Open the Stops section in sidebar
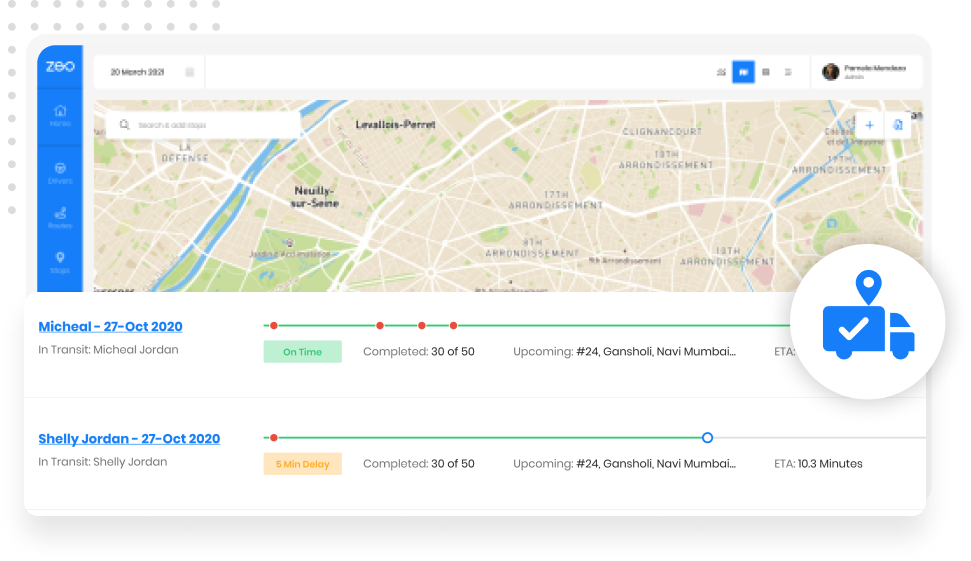Screen dimensions: 971x561 60,263
